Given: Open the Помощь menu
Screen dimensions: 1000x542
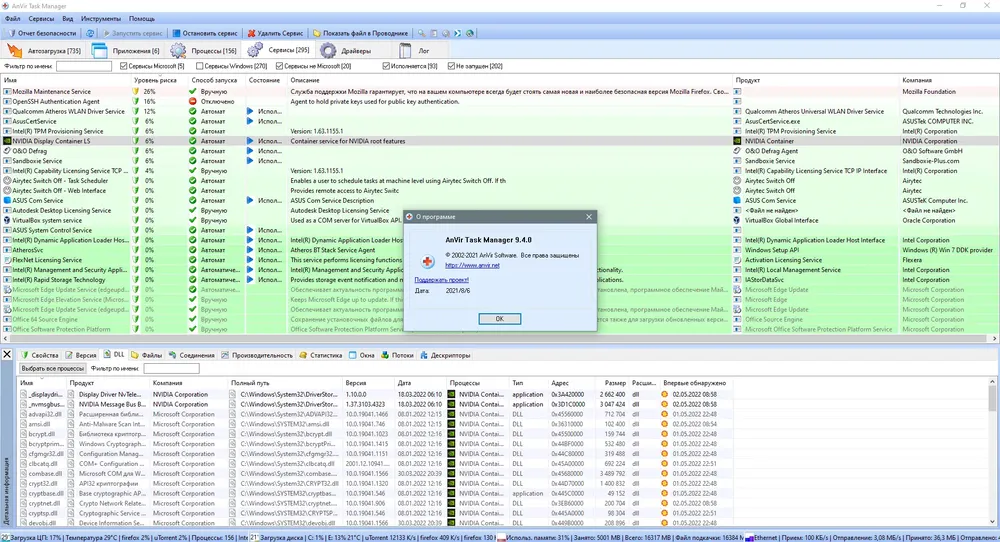Looking at the screenshot, I should click(142, 19).
